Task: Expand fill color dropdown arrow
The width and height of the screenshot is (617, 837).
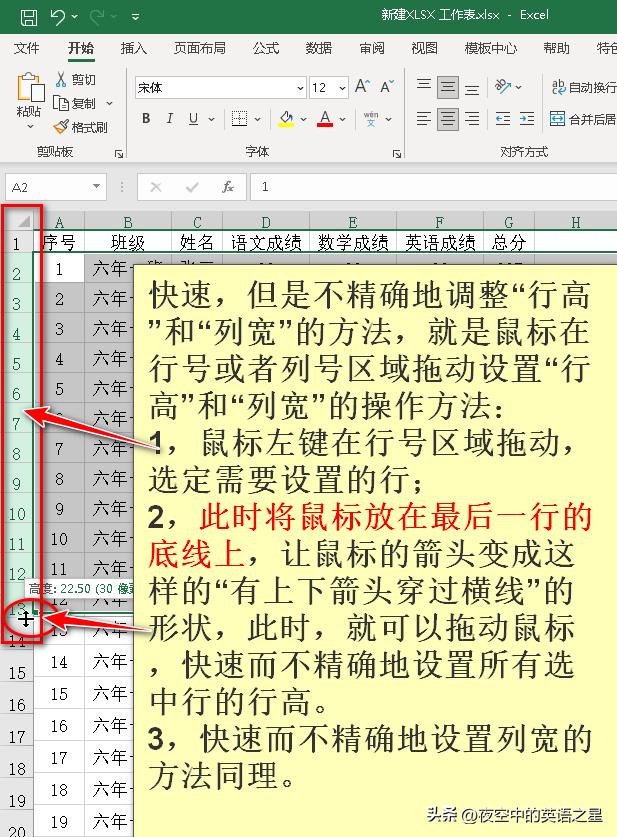Action: point(303,119)
